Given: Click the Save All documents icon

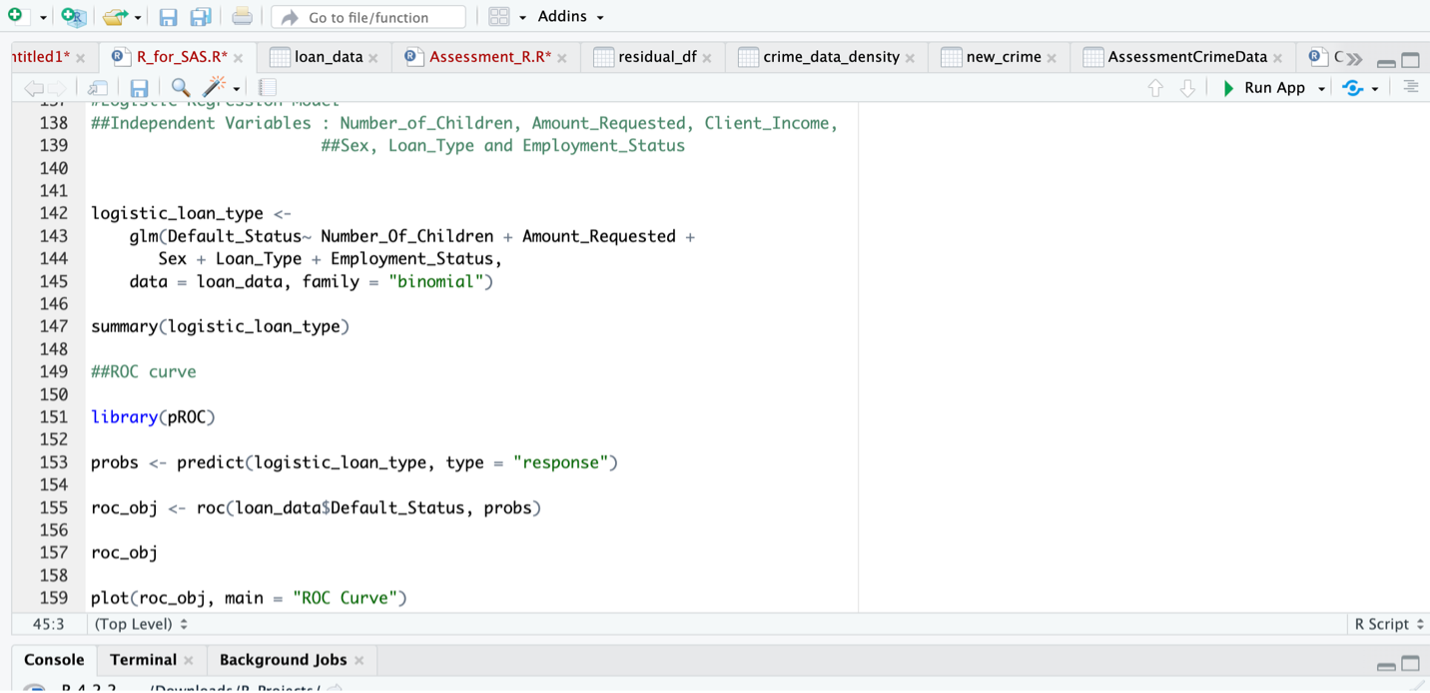Looking at the screenshot, I should point(201,17).
